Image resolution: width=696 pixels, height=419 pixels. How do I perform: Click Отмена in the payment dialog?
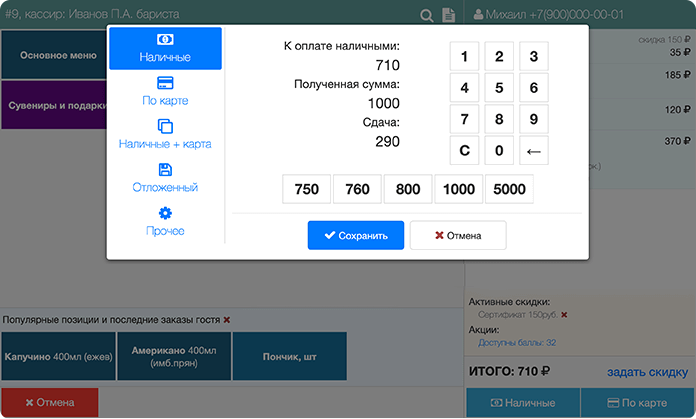click(x=458, y=235)
